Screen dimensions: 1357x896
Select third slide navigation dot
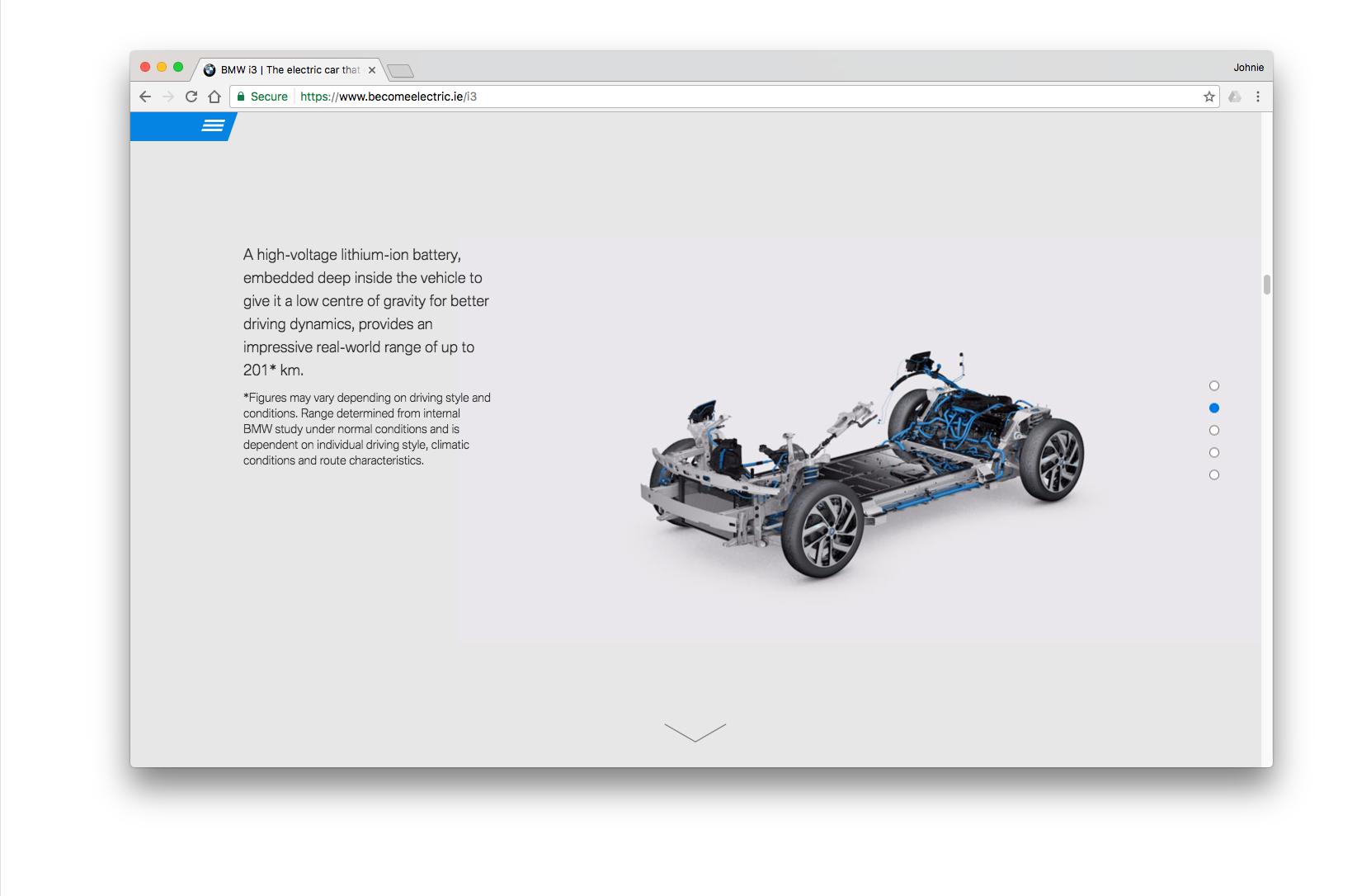(x=1214, y=430)
